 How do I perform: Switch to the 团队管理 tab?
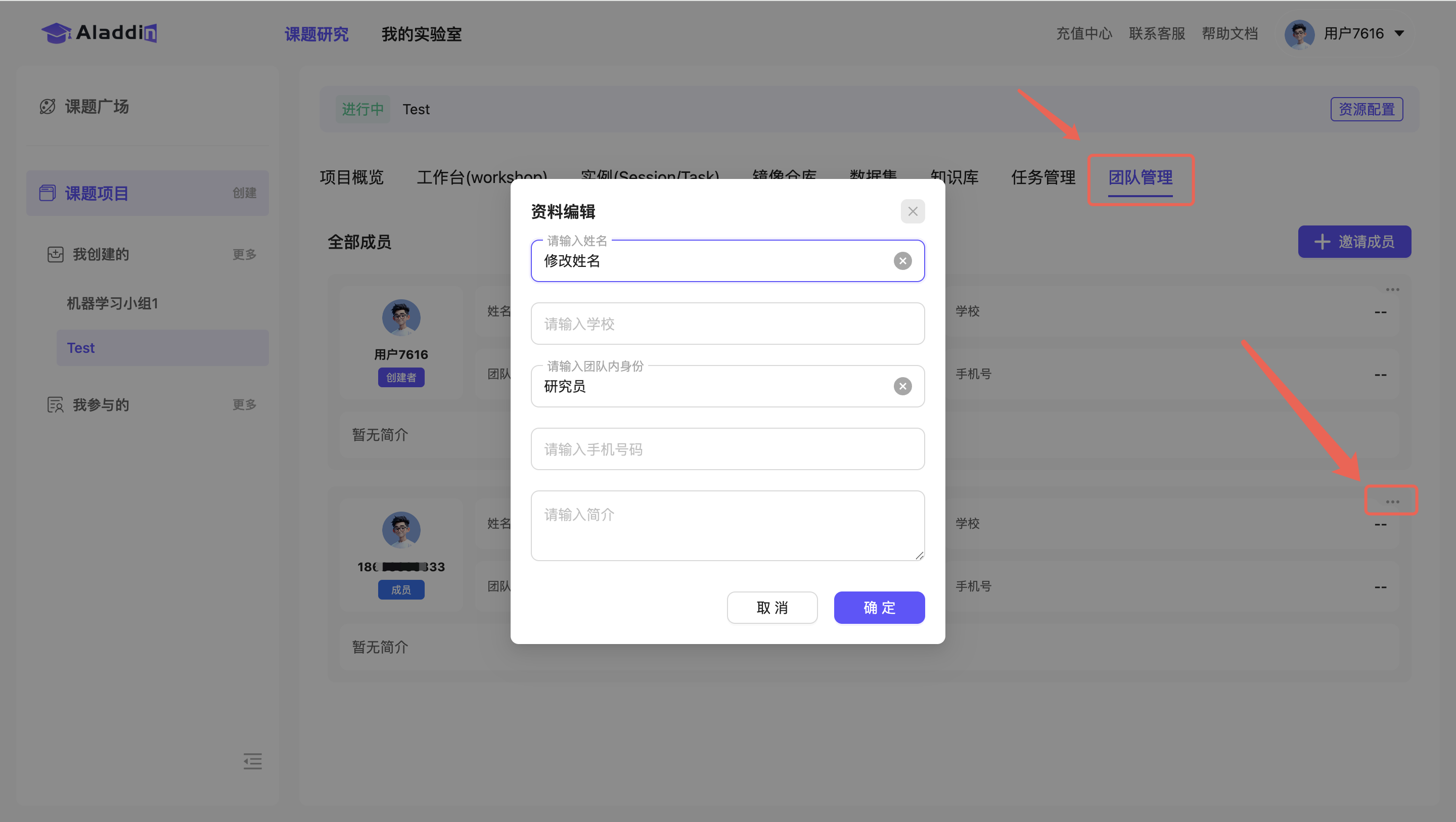click(1140, 177)
